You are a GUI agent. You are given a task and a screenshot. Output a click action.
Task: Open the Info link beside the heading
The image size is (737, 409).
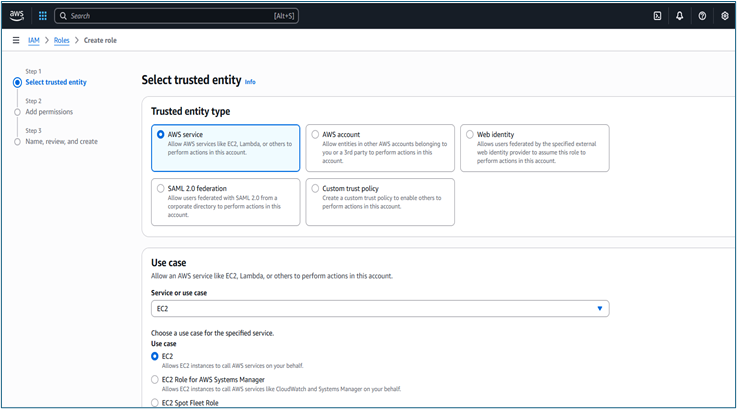pos(250,82)
